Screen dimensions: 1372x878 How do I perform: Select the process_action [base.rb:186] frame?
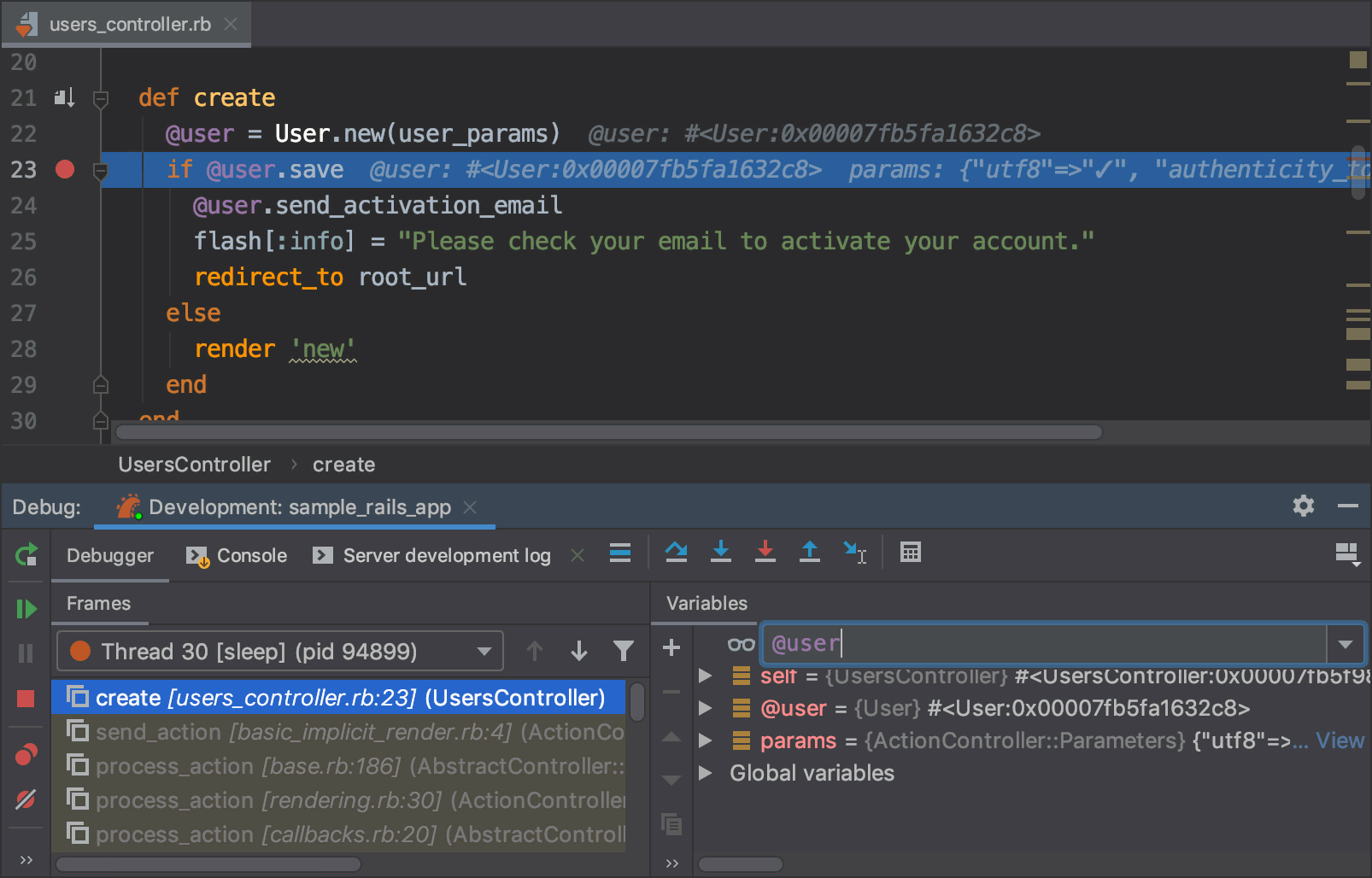click(338, 766)
